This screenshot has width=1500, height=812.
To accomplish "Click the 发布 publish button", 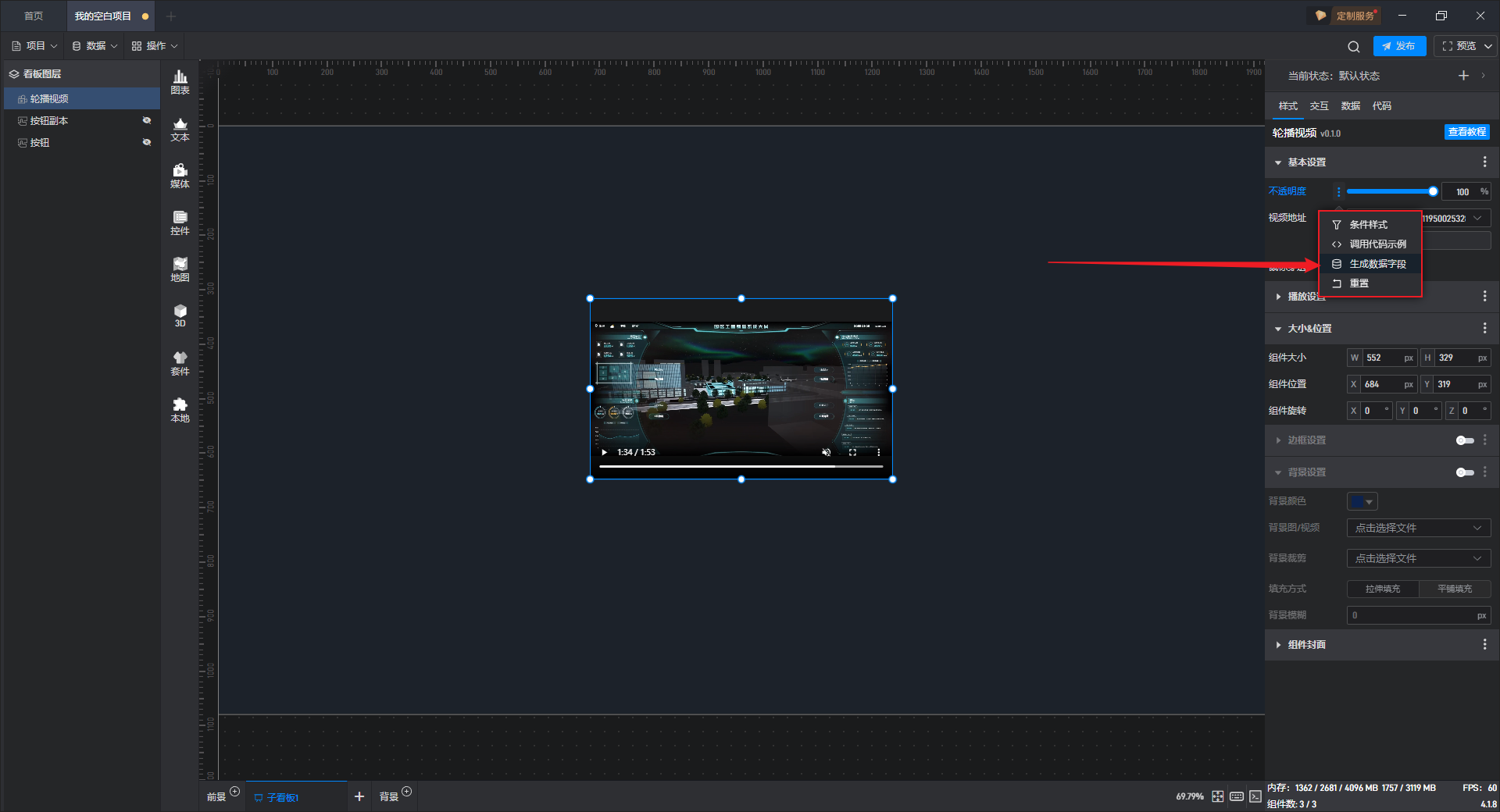I will tap(1398, 46).
